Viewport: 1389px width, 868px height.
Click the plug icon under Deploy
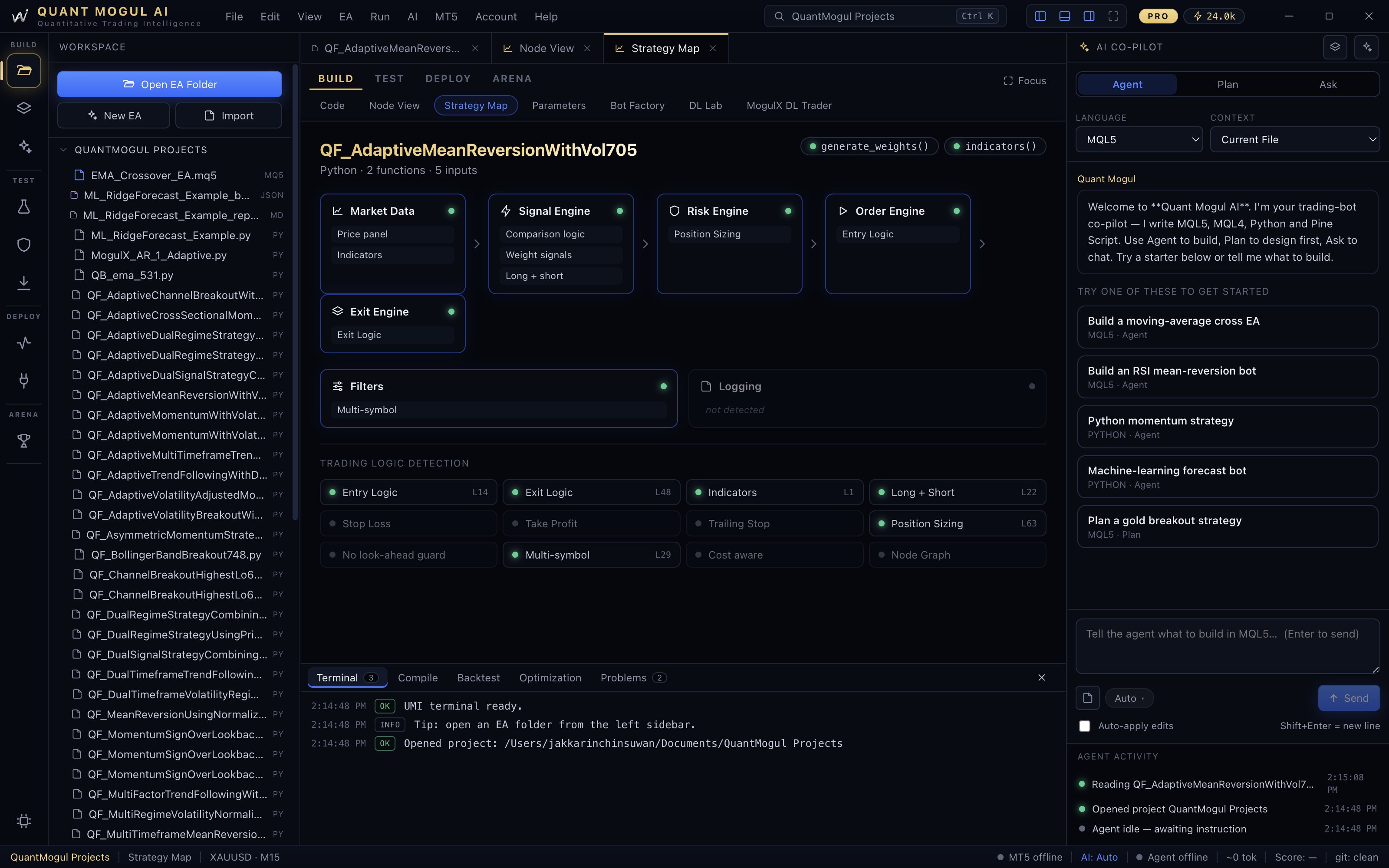click(23, 380)
